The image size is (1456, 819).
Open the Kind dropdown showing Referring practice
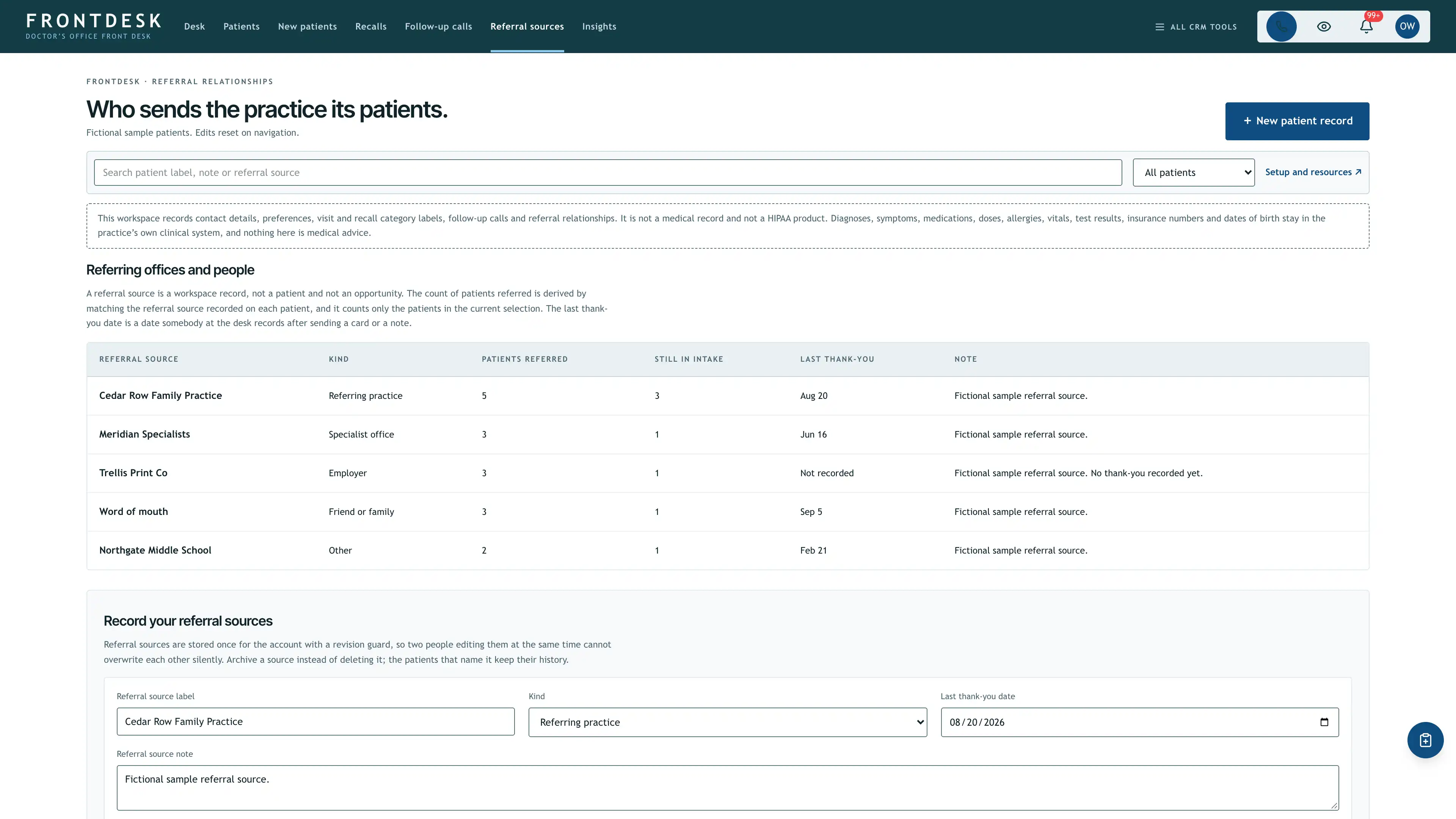pyautogui.click(x=728, y=722)
